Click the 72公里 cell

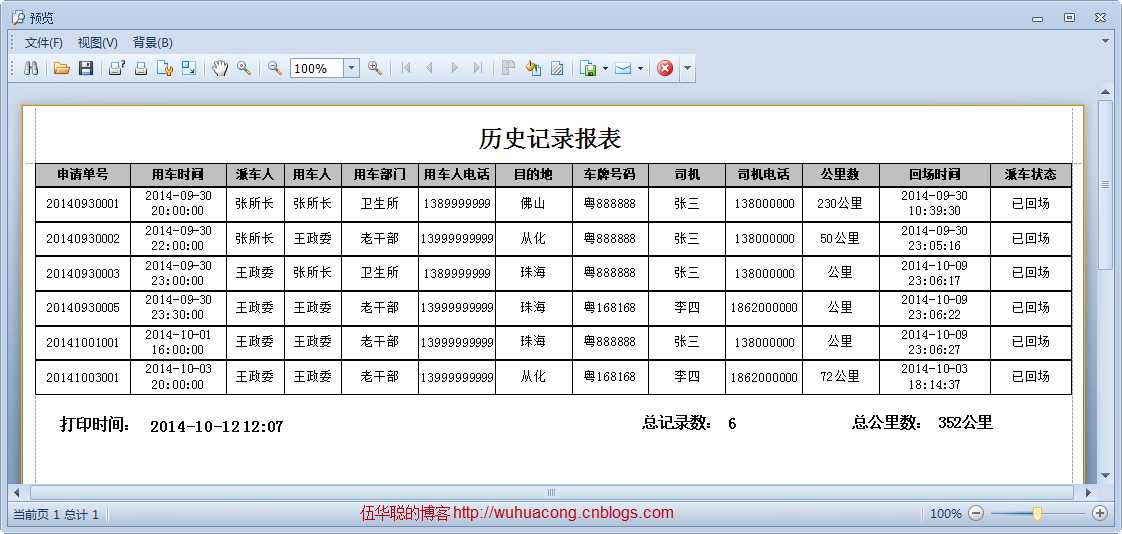[x=840, y=377]
